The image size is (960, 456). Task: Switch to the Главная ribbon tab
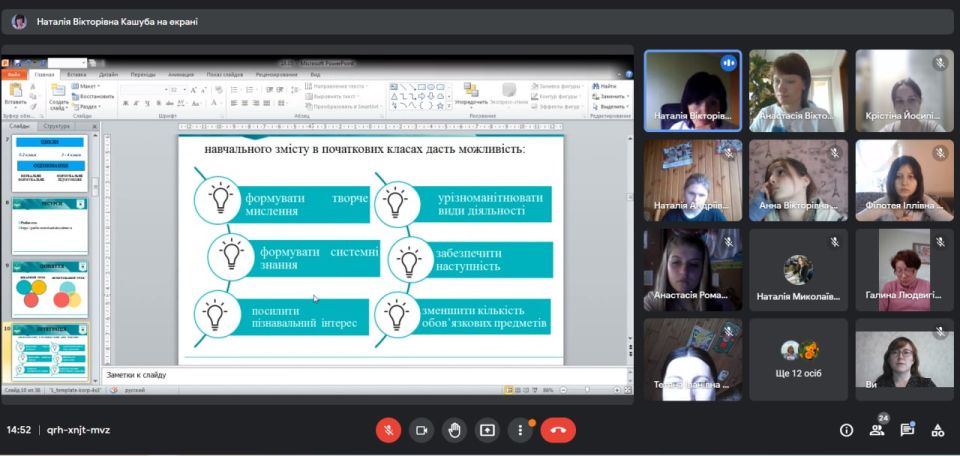(x=45, y=75)
